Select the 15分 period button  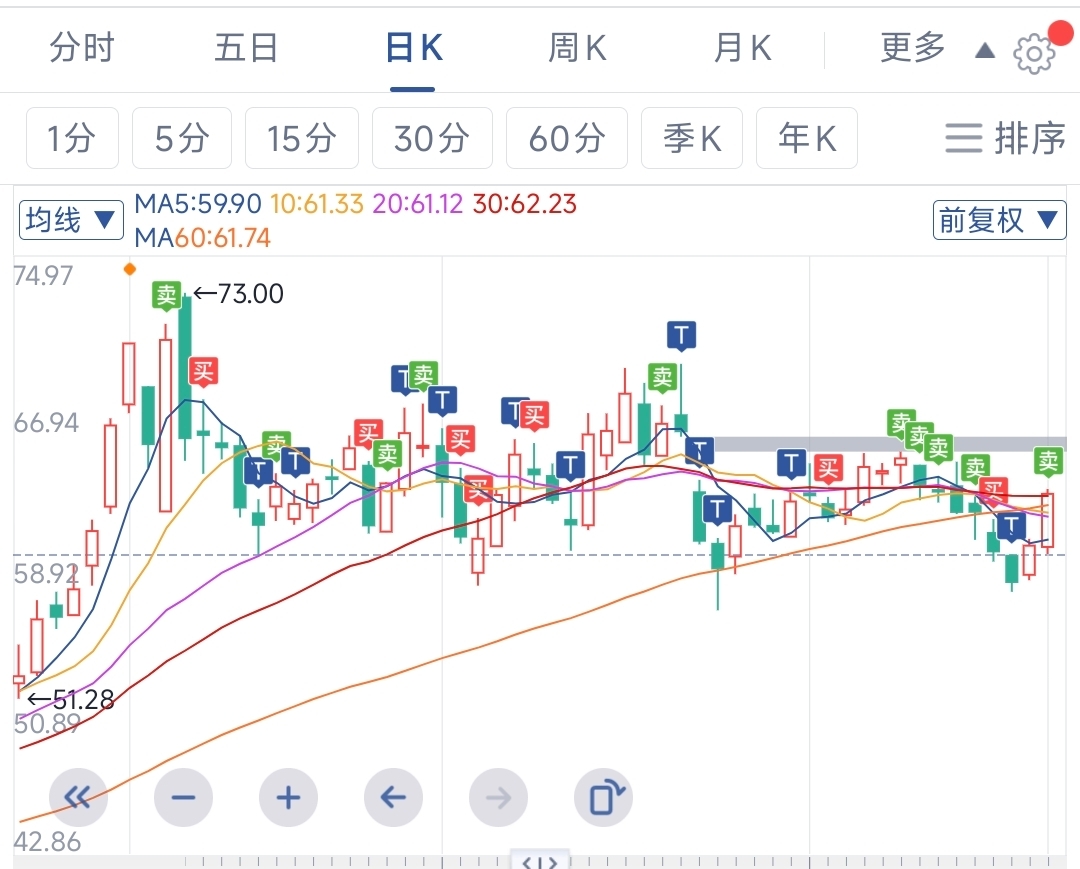302,138
